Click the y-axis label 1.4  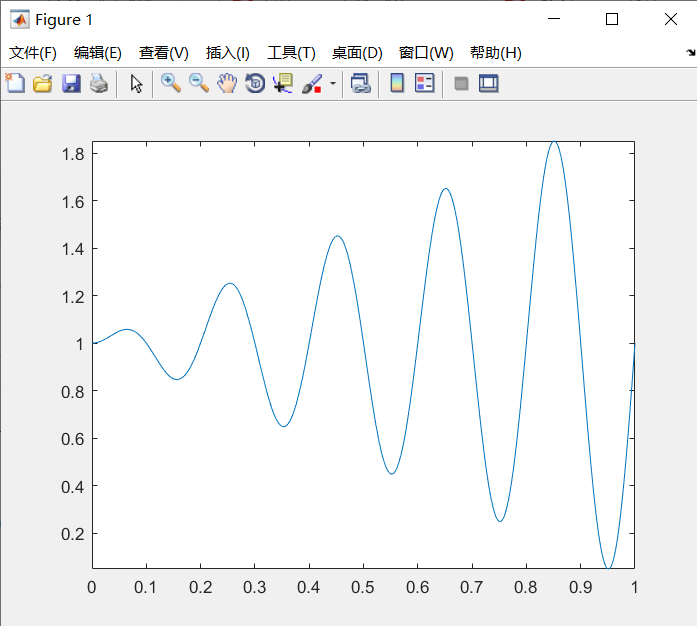click(73, 249)
